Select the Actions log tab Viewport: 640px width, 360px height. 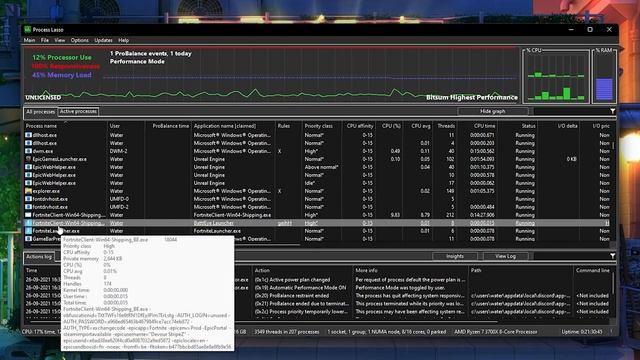point(39,257)
